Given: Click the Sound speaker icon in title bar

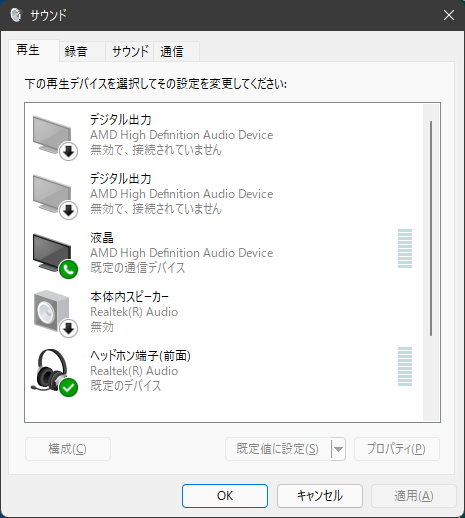Looking at the screenshot, I should [x=15, y=15].
